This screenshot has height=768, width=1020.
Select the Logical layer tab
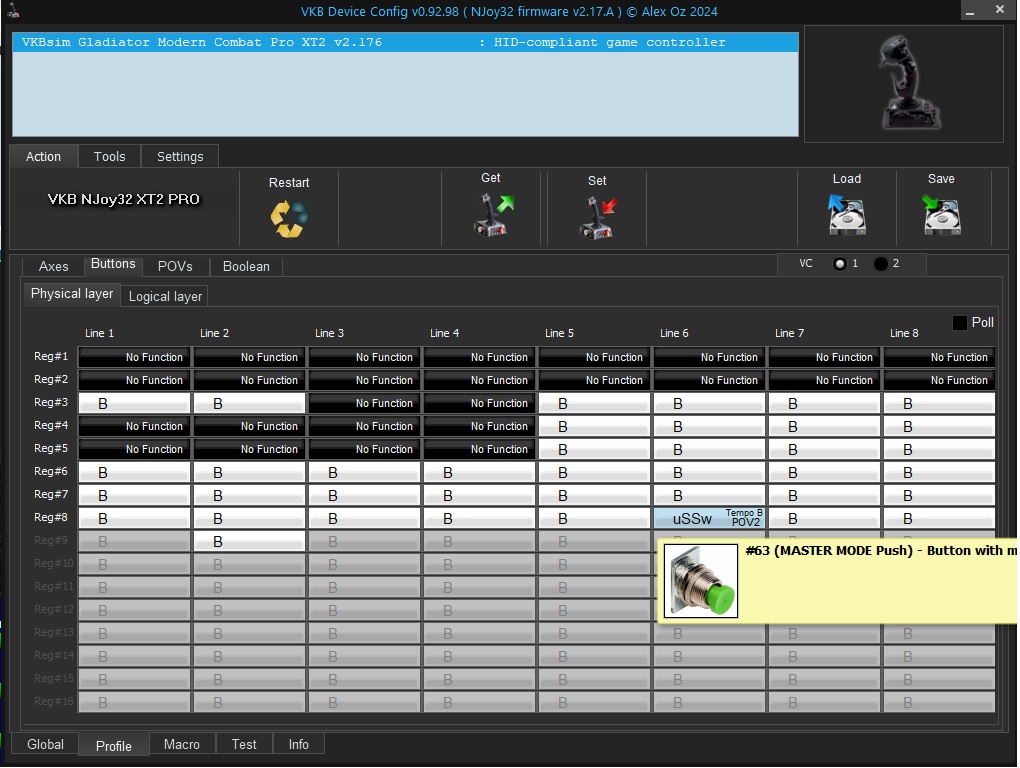165,297
